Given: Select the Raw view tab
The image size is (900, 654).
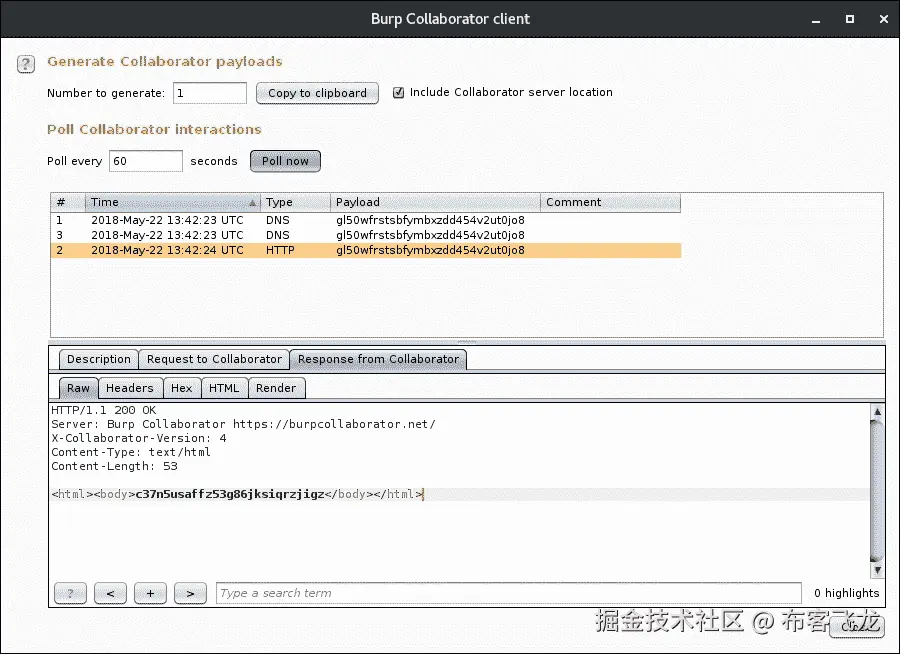Looking at the screenshot, I should click(79, 388).
